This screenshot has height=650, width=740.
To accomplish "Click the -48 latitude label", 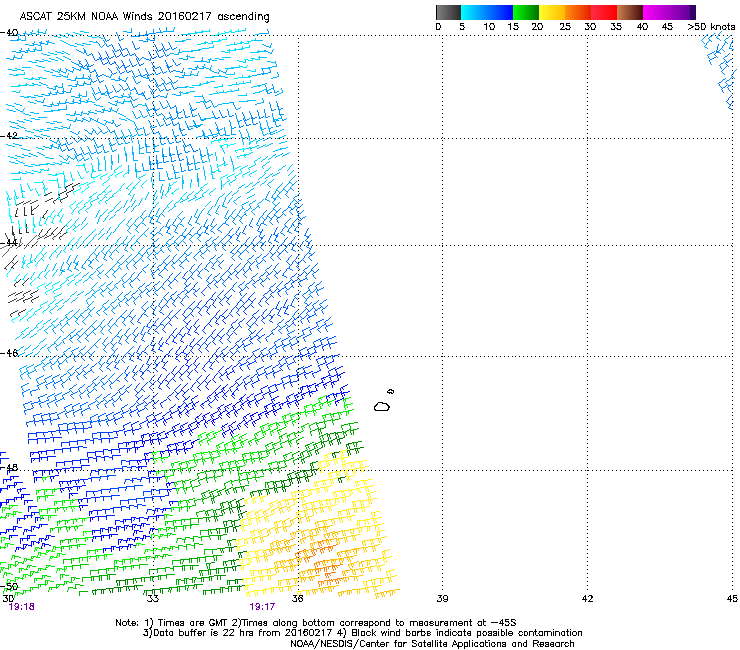I will 9,467.
